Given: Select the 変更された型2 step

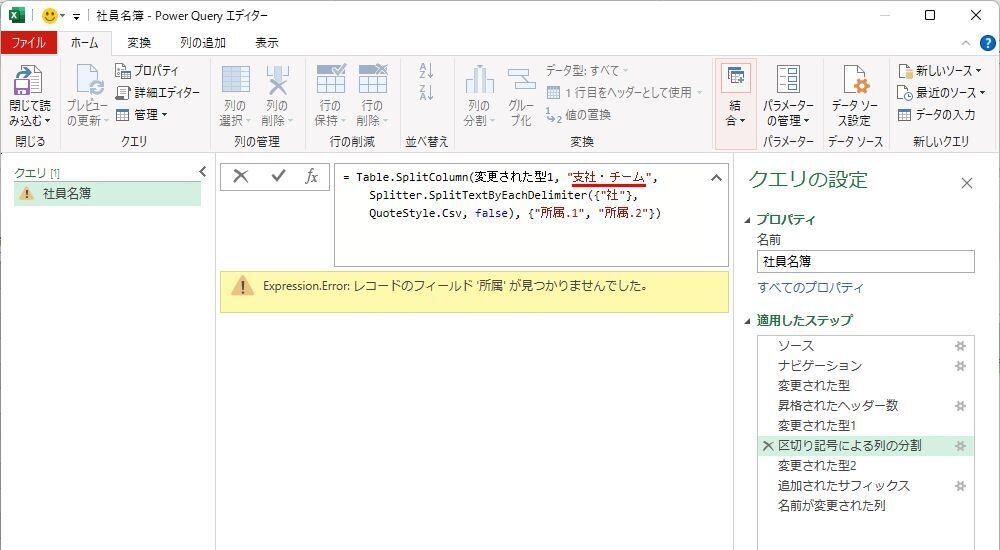Looking at the screenshot, I should [817, 465].
